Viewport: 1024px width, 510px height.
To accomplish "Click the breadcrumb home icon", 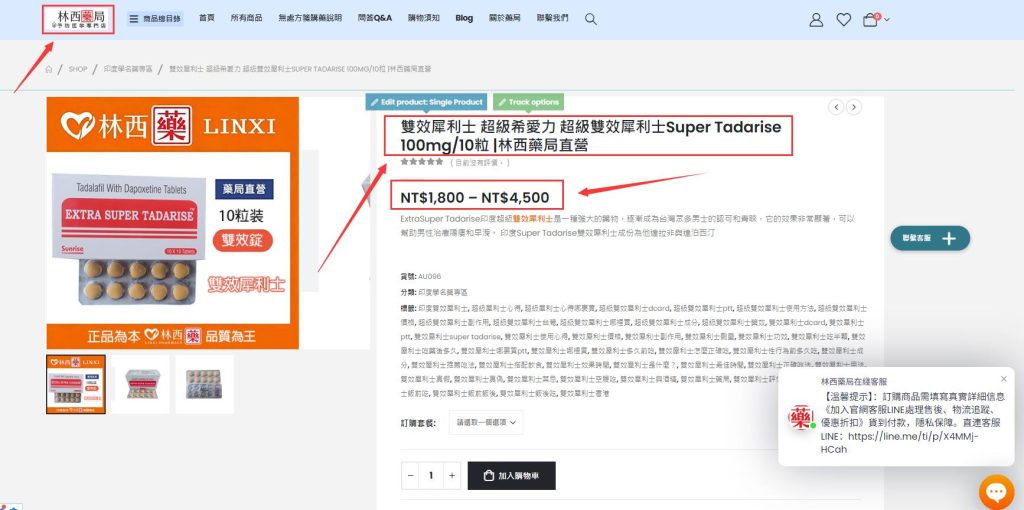I will click(x=49, y=69).
